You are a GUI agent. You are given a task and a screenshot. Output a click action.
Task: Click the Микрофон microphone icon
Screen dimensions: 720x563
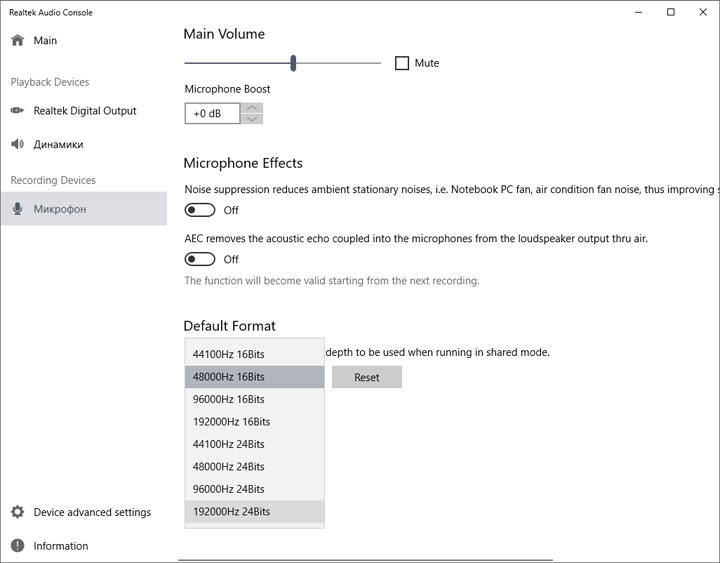click(17, 209)
